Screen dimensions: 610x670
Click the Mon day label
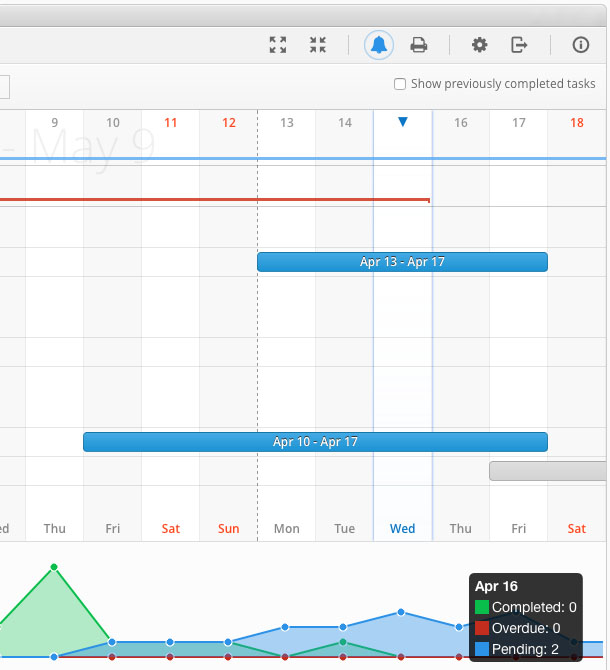click(287, 529)
